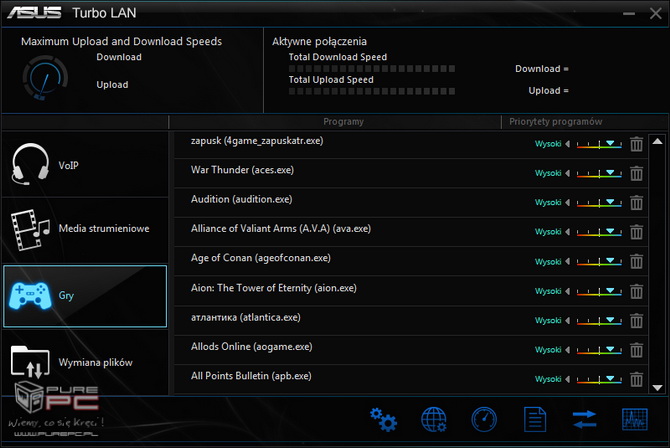Click the Programy column header
Screen dimensions: 670x448
tap(344, 122)
